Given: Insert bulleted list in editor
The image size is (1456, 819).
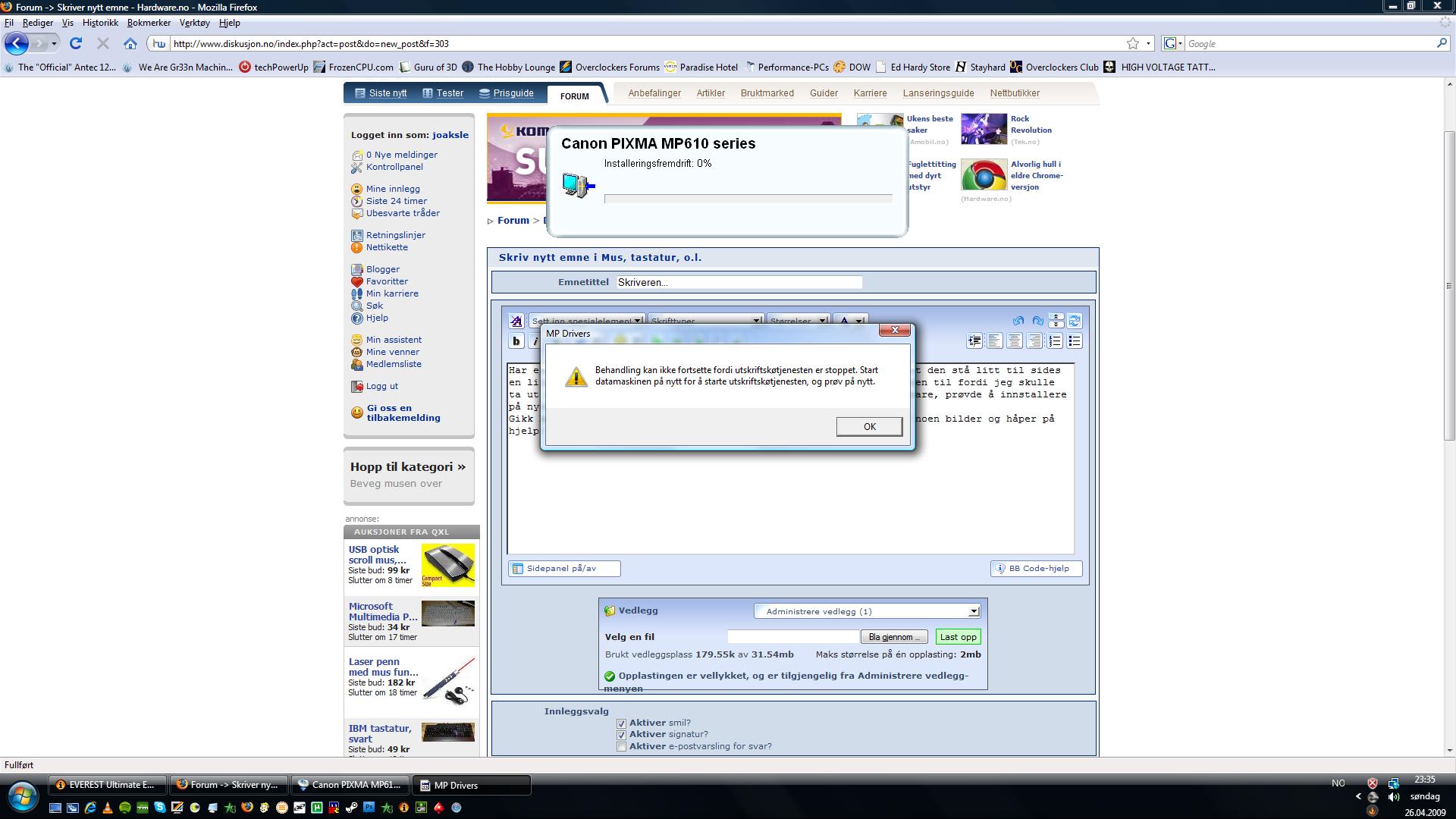Looking at the screenshot, I should click(1075, 341).
